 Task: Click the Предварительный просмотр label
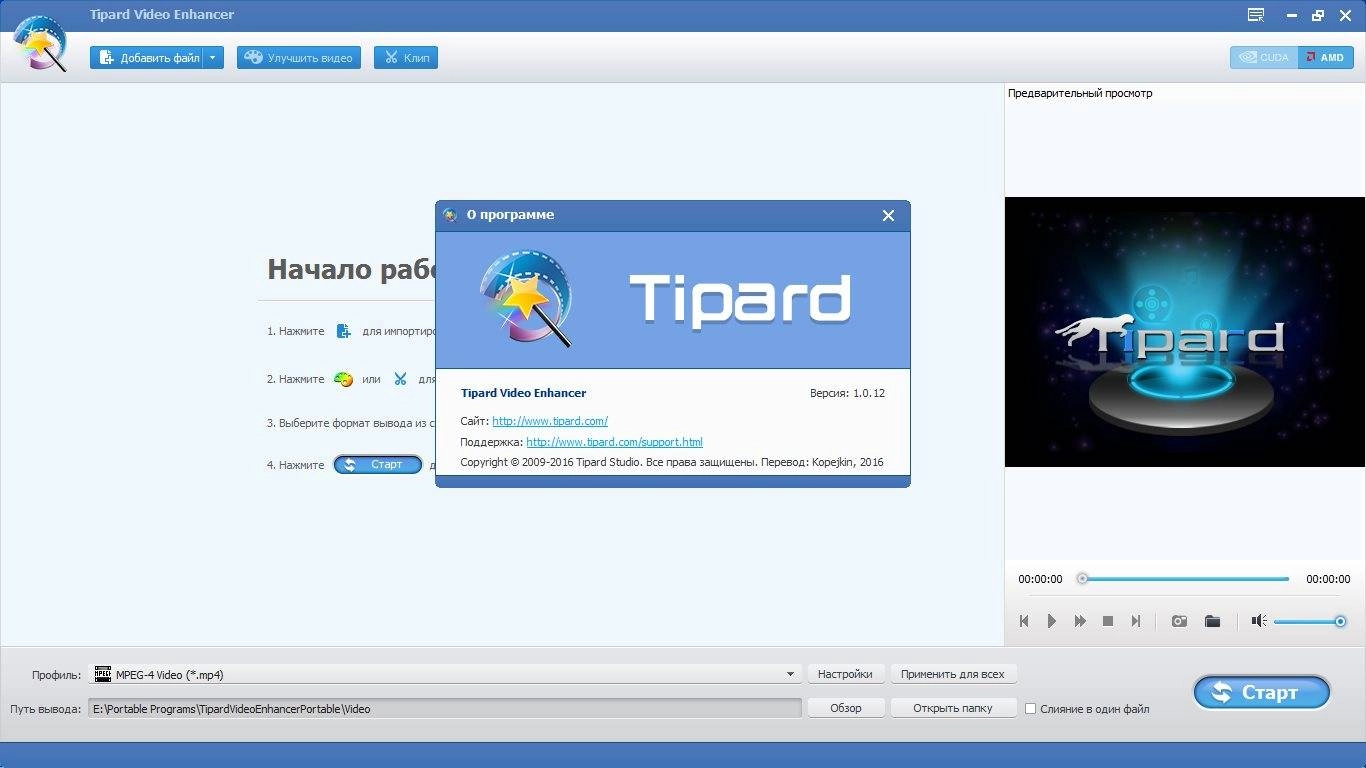point(1080,93)
